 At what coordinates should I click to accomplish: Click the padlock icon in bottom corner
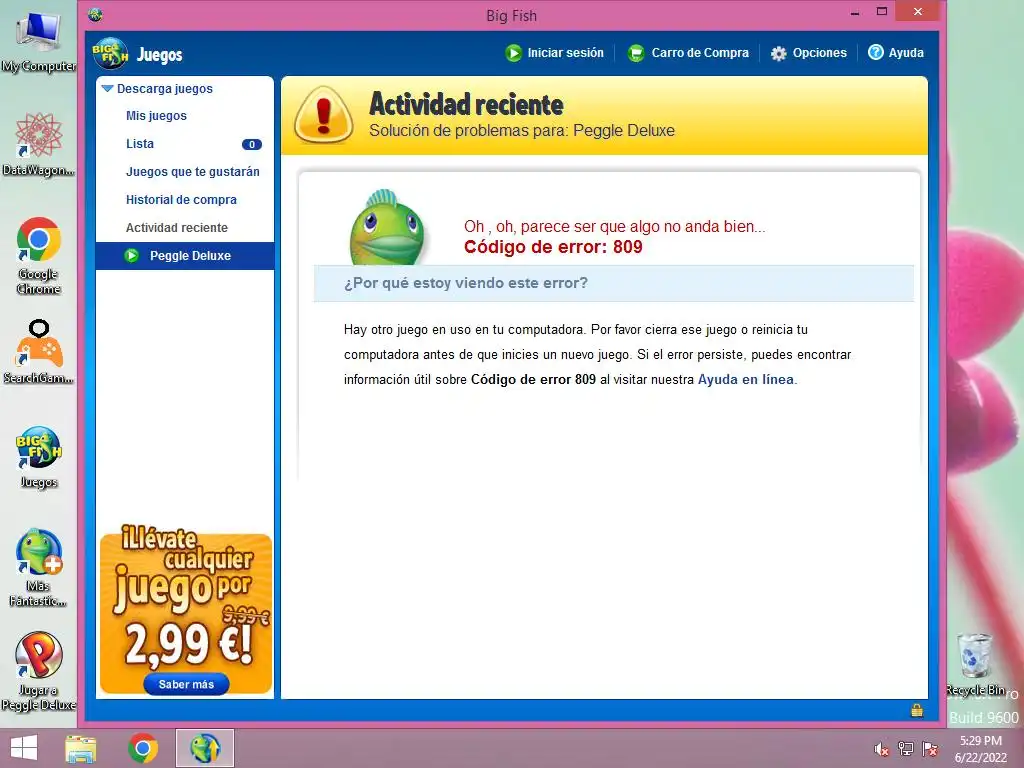point(917,710)
